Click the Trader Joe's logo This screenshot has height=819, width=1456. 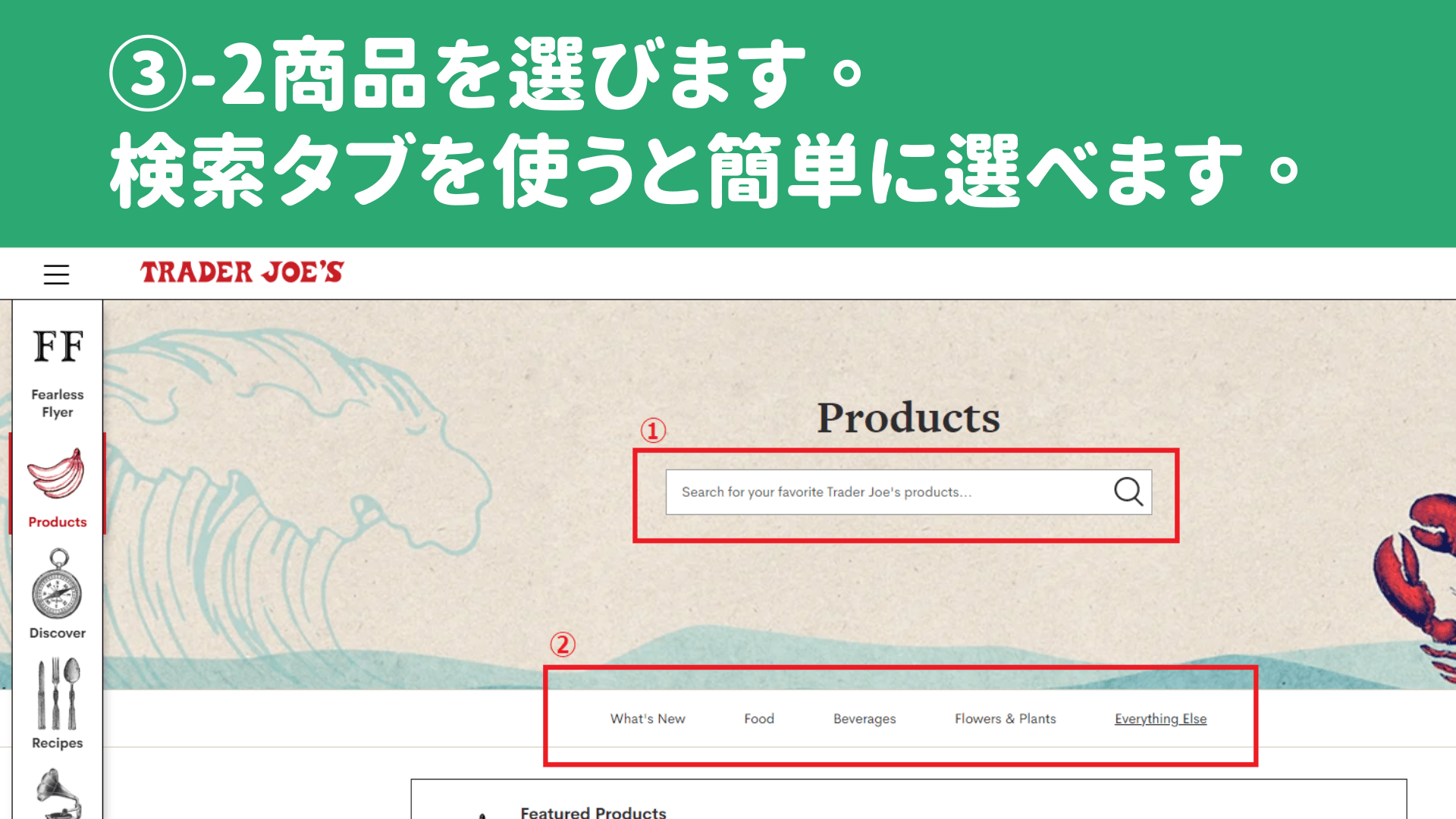(x=242, y=271)
